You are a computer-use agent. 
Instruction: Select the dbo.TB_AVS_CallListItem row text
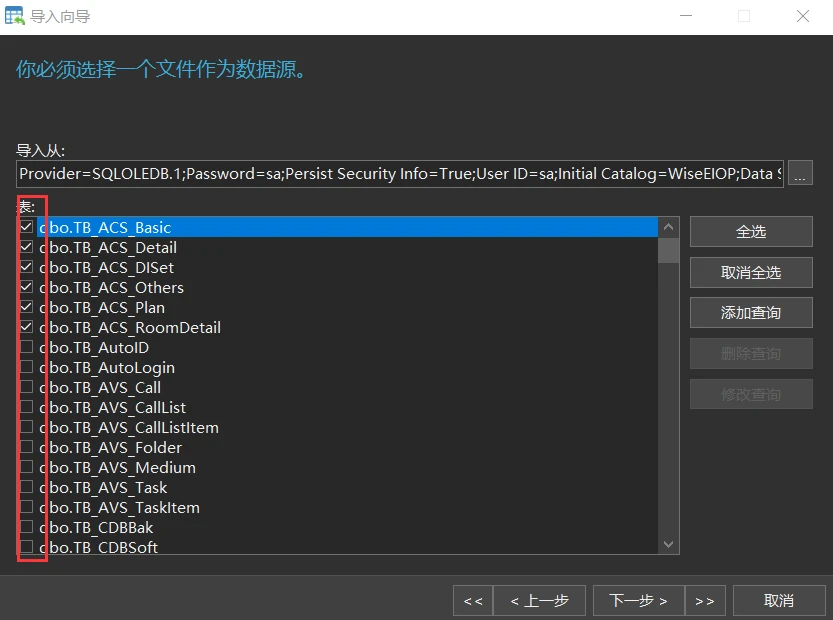(x=129, y=428)
